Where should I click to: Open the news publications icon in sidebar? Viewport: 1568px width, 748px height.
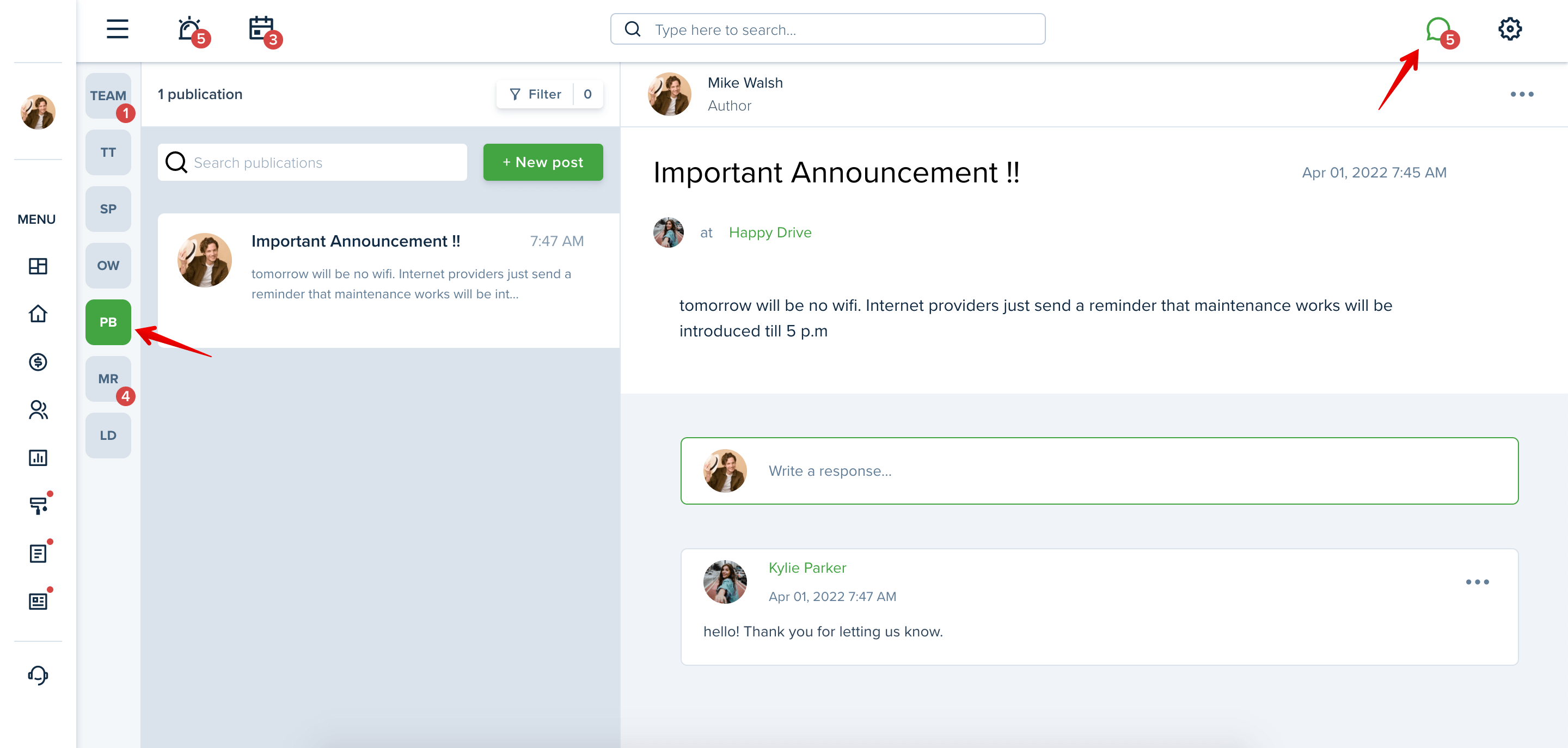(x=38, y=602)
